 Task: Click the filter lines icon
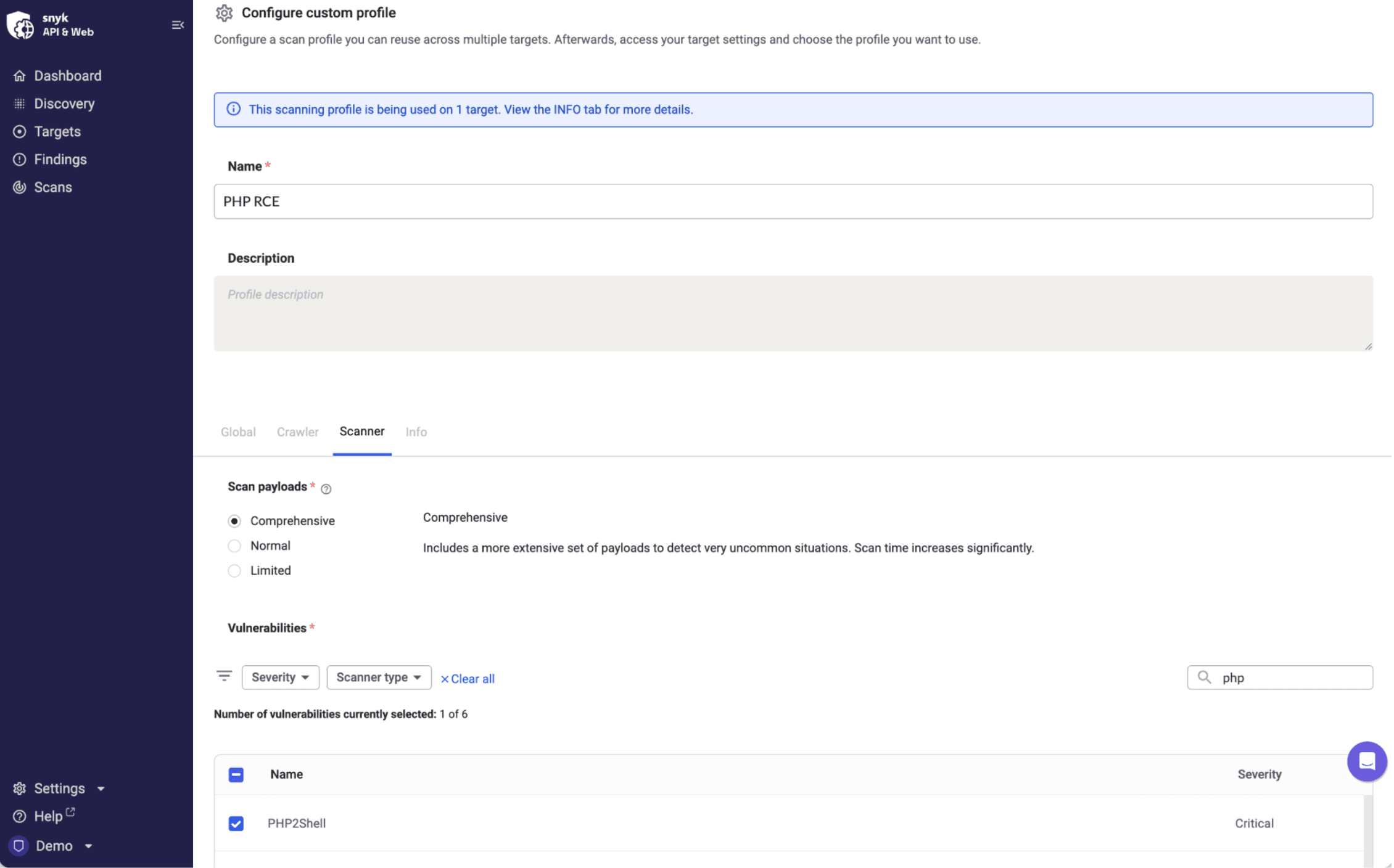pos(224,676)
